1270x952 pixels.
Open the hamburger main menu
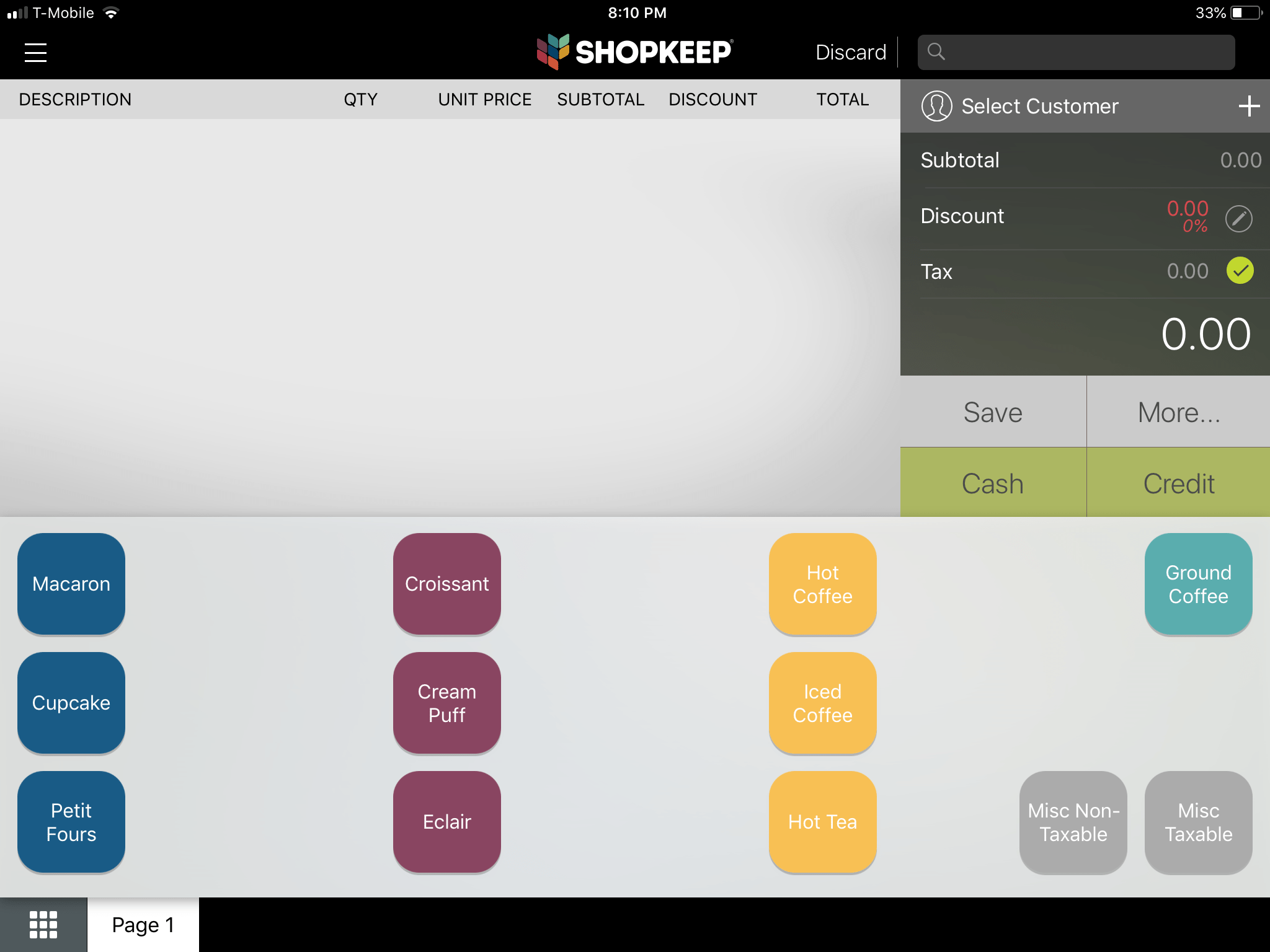(35, 53)
